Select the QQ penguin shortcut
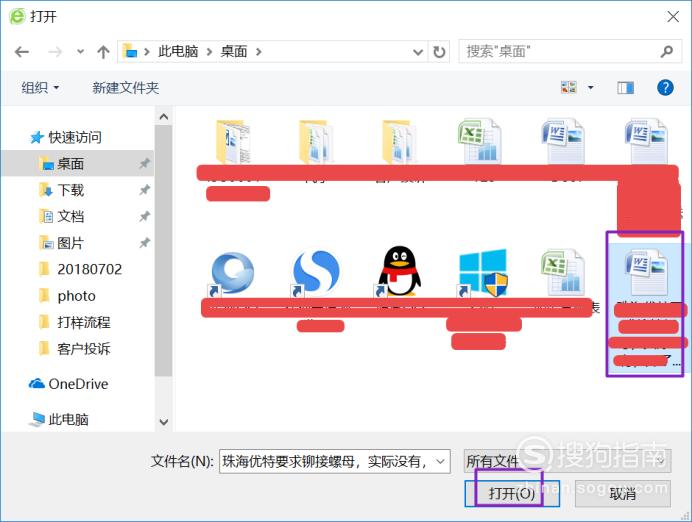Screen dimensions: 692x522 tap(399, 272)
